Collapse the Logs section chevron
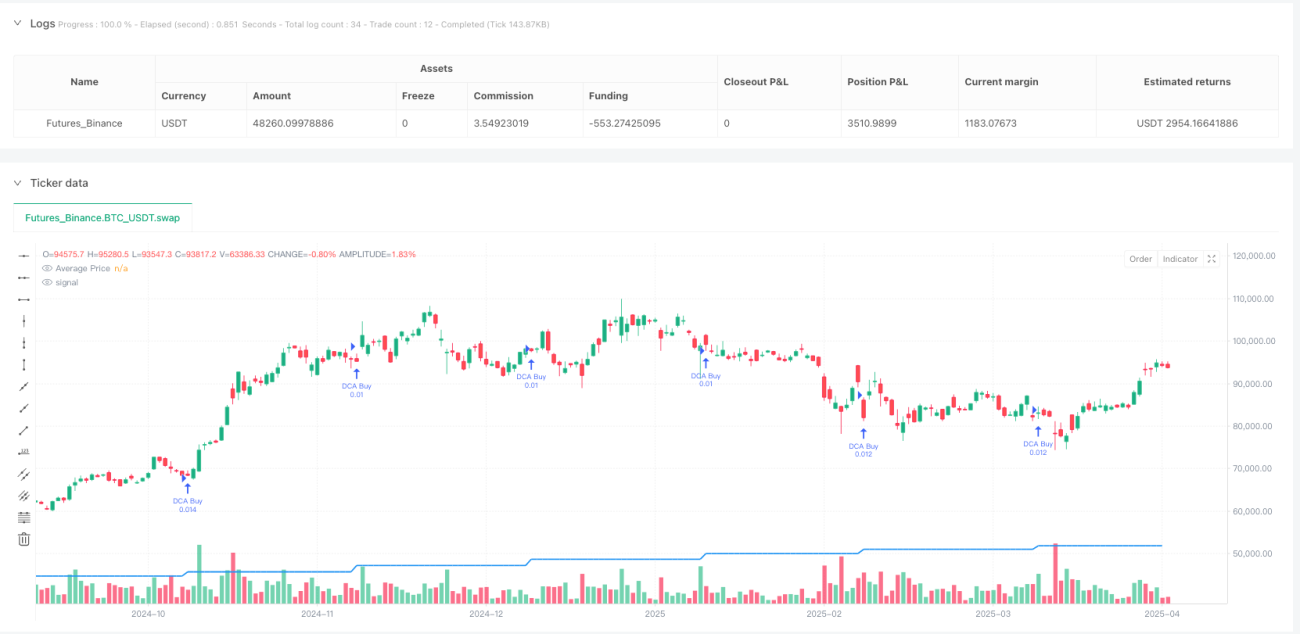The height and width of the screenshot is (634, 1300). pyautogui.click(x=17, y=22)
